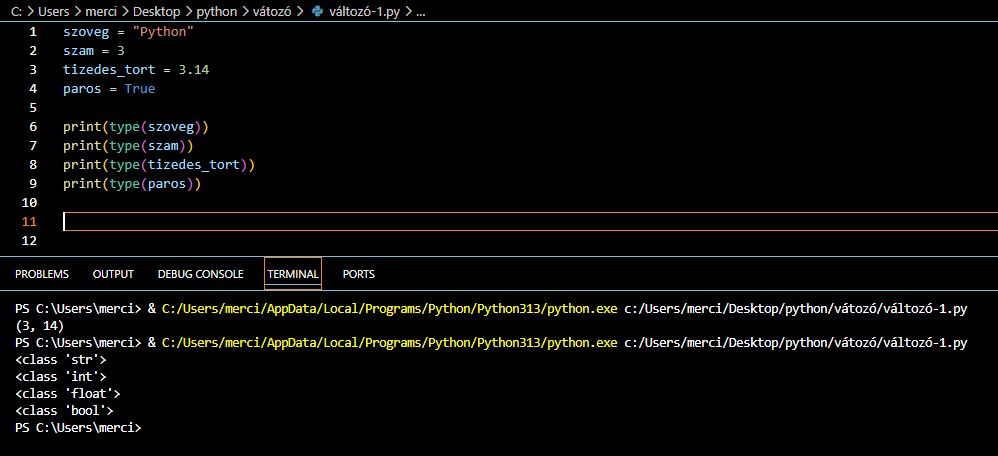This screenshot has width=998, height=456.
Task: Select the TERMINAL tab
Action: (292, 274)
